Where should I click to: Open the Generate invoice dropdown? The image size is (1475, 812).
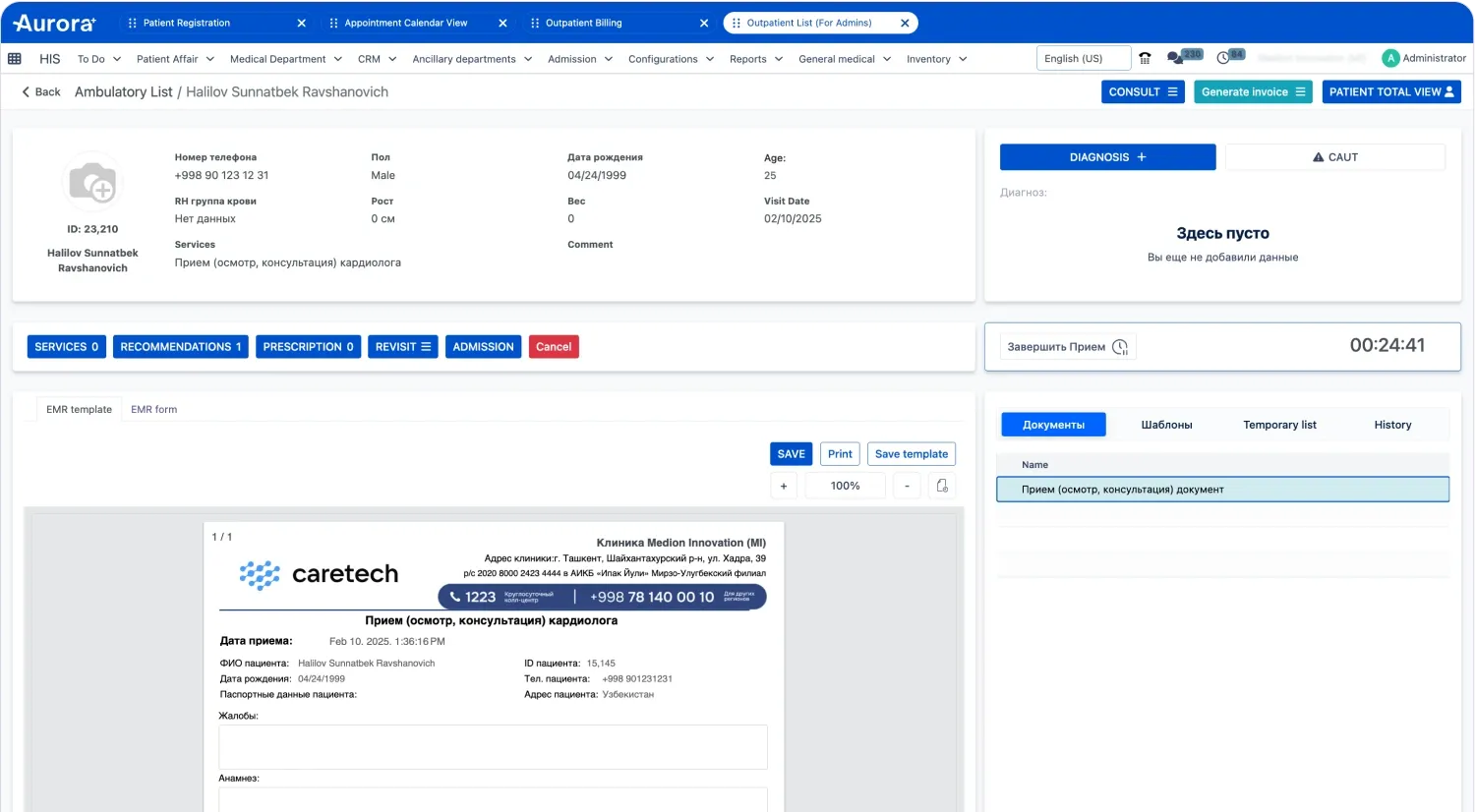point(1252,92)
